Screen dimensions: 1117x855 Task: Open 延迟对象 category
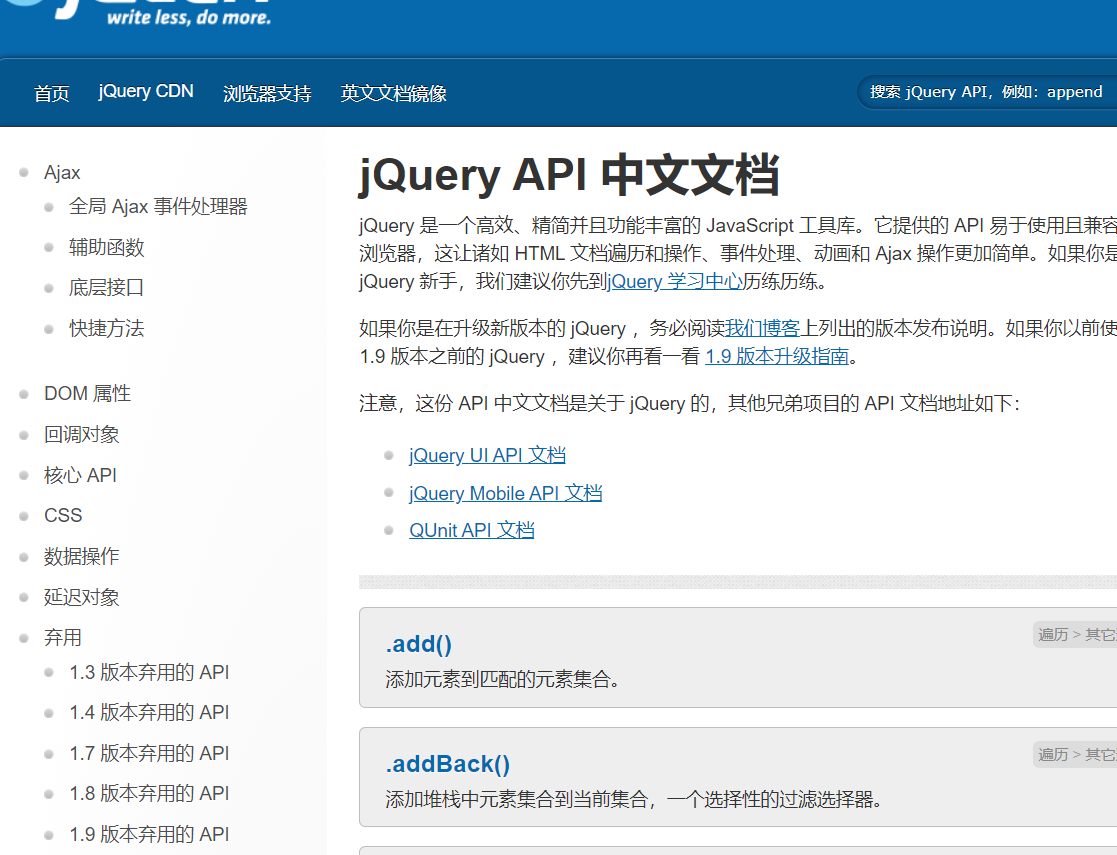click(x=82, y=597)
